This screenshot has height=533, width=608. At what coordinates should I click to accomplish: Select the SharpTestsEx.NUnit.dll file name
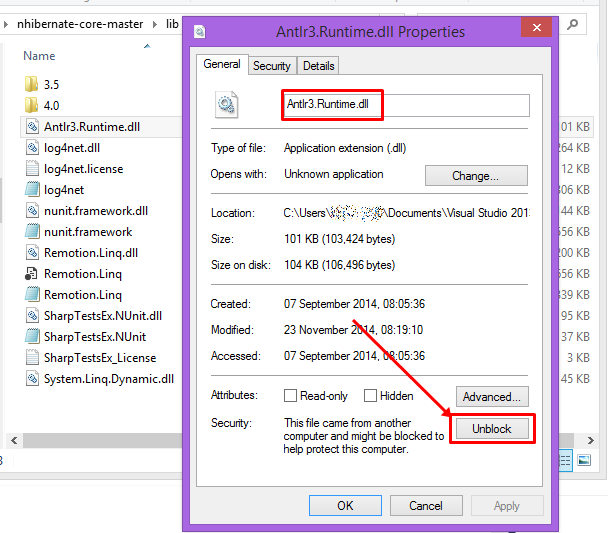[x=103, y=316]
